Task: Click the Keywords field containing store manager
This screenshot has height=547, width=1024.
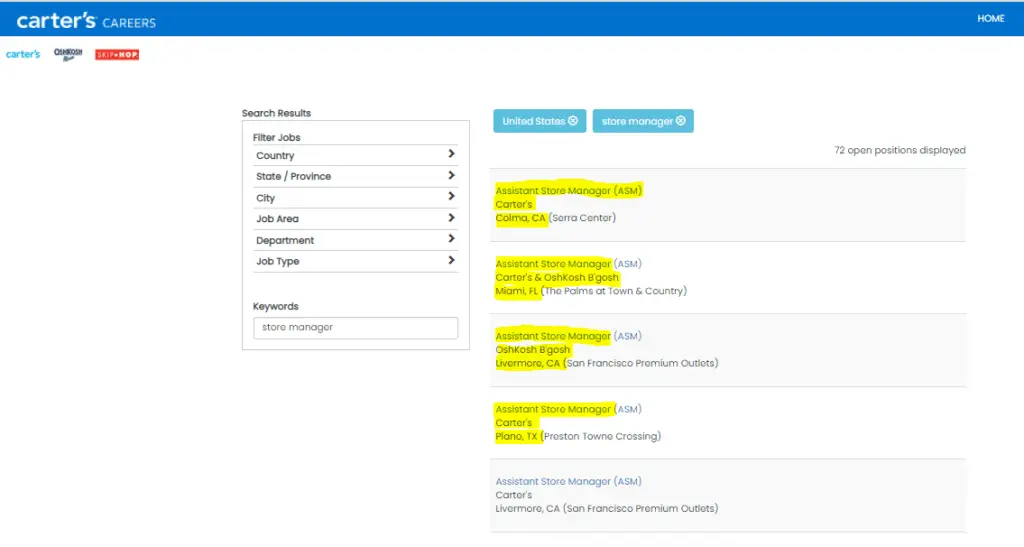Action: [355, 328]
